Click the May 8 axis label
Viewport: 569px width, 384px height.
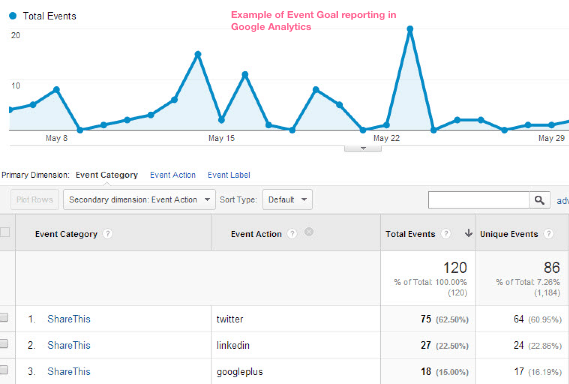tap(56, 138)
